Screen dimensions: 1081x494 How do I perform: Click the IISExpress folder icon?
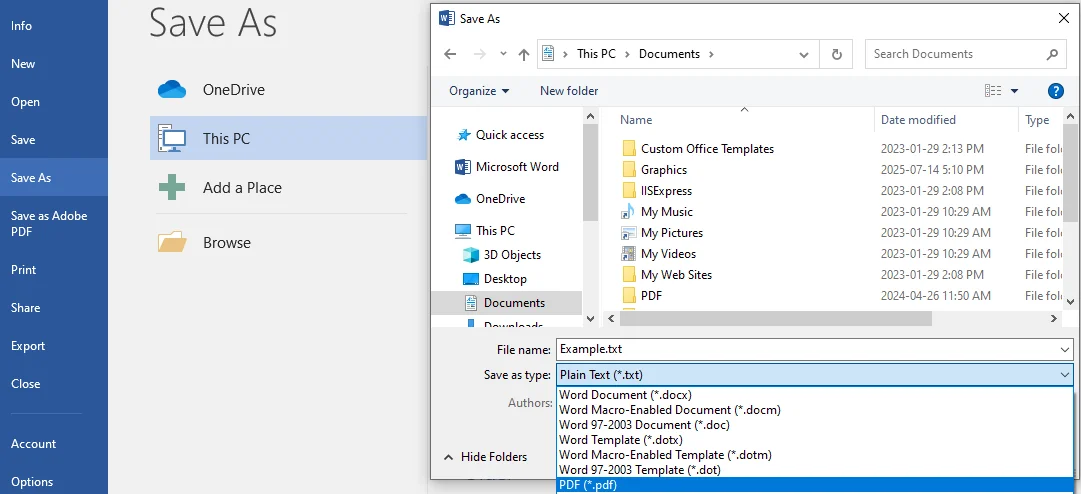click(x=628, y=191)
